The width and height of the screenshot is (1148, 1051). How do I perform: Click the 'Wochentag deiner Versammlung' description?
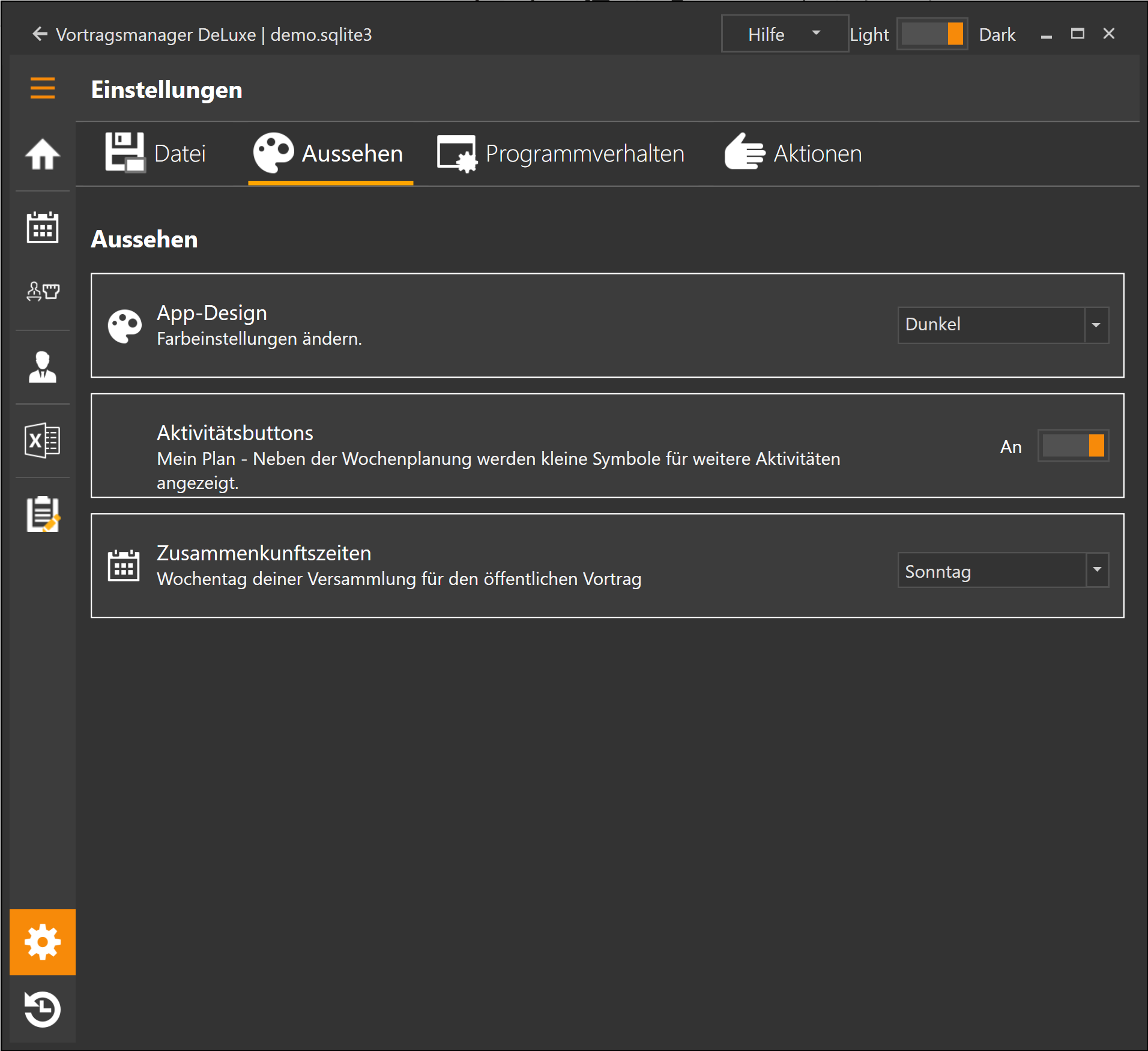[x=399, y=579]
